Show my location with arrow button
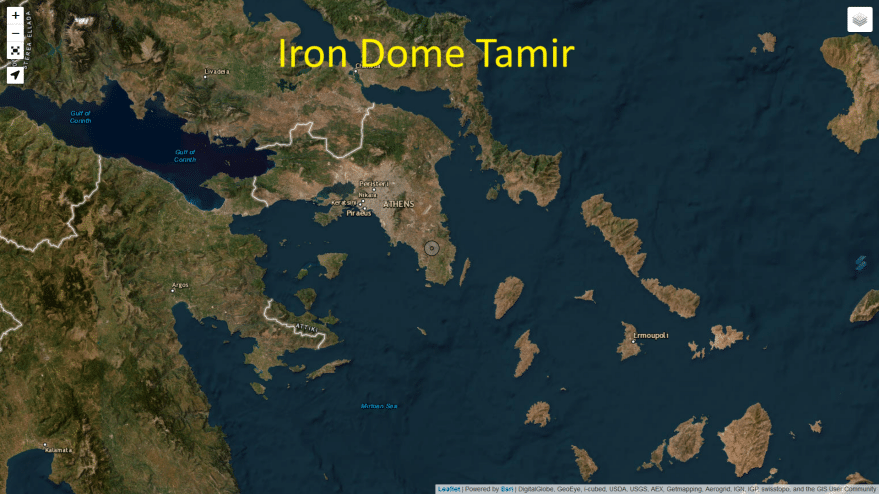This screenshot has height=495, width=880. click(15, 74)
